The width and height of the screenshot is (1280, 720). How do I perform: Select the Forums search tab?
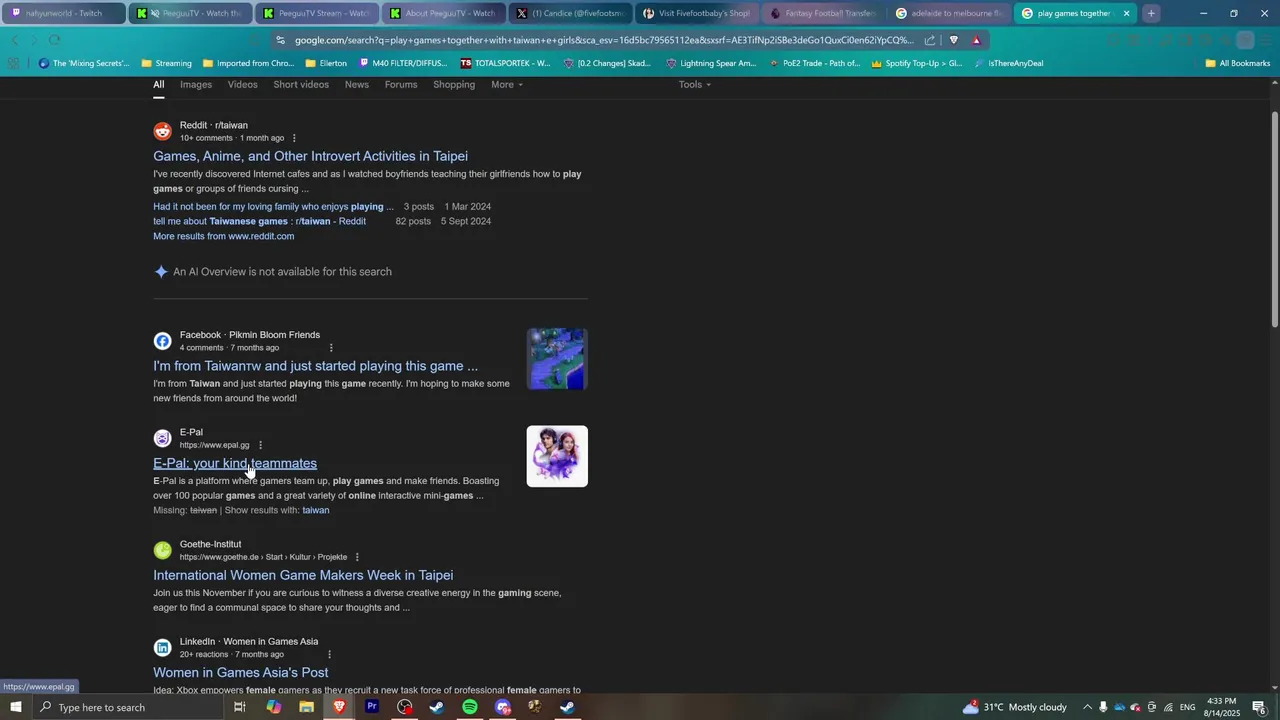click(401, 84)
